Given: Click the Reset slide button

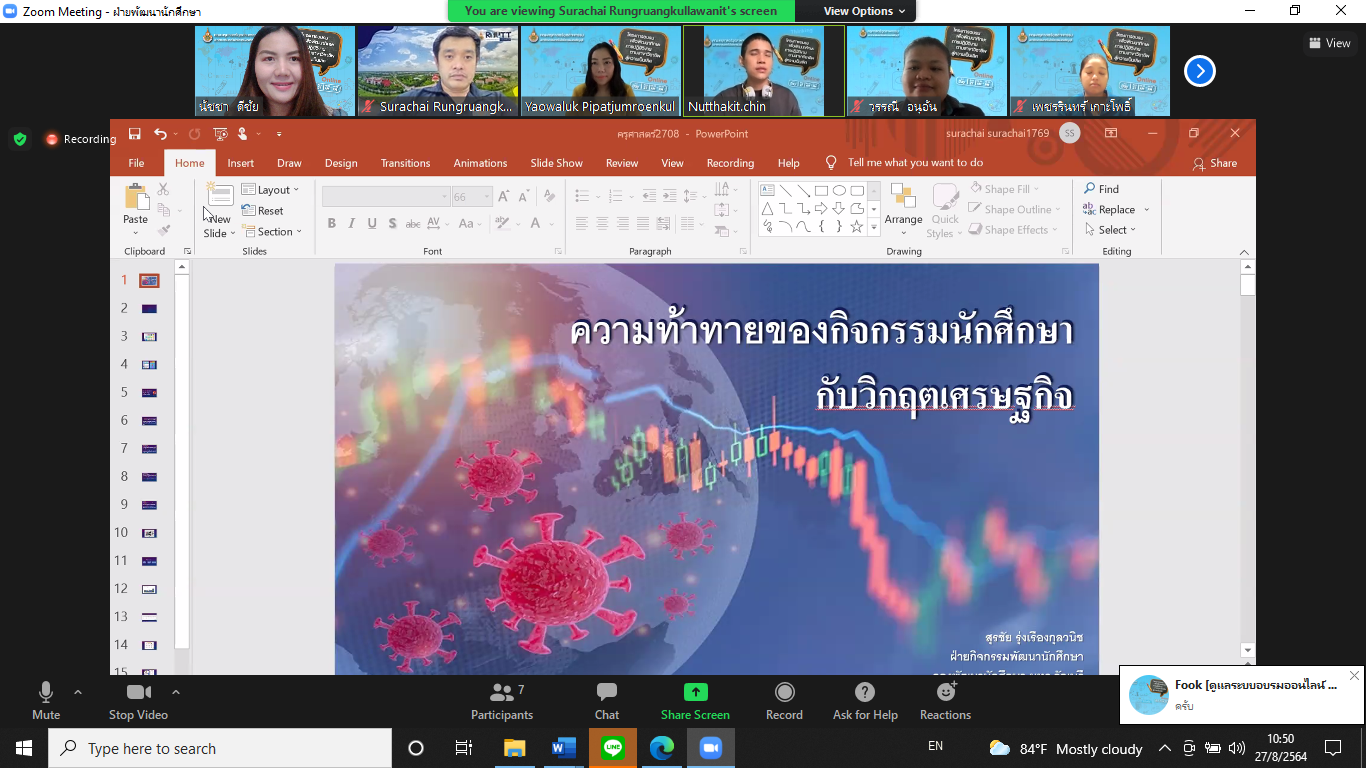Looking at the screenshot, I should [263, 211].
